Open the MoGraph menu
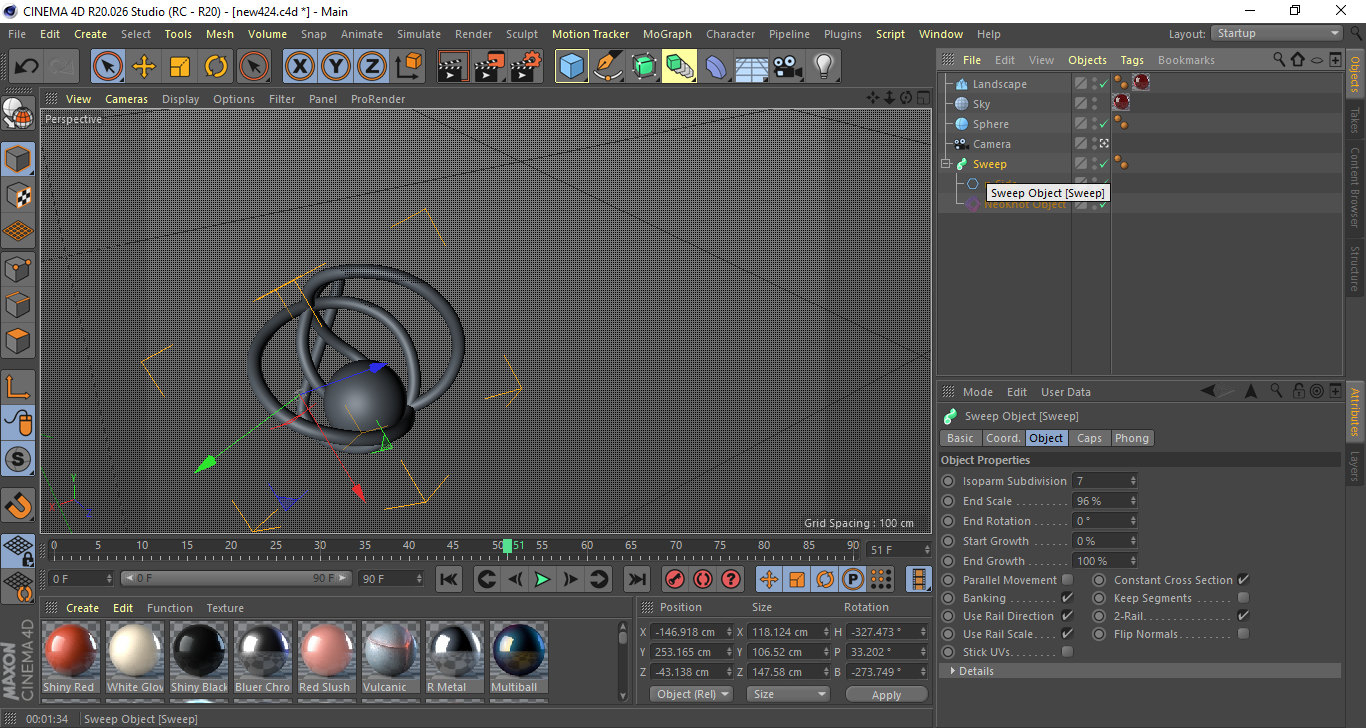Image resolution: width=1366 pixels, height=728 pixels. 667,34
